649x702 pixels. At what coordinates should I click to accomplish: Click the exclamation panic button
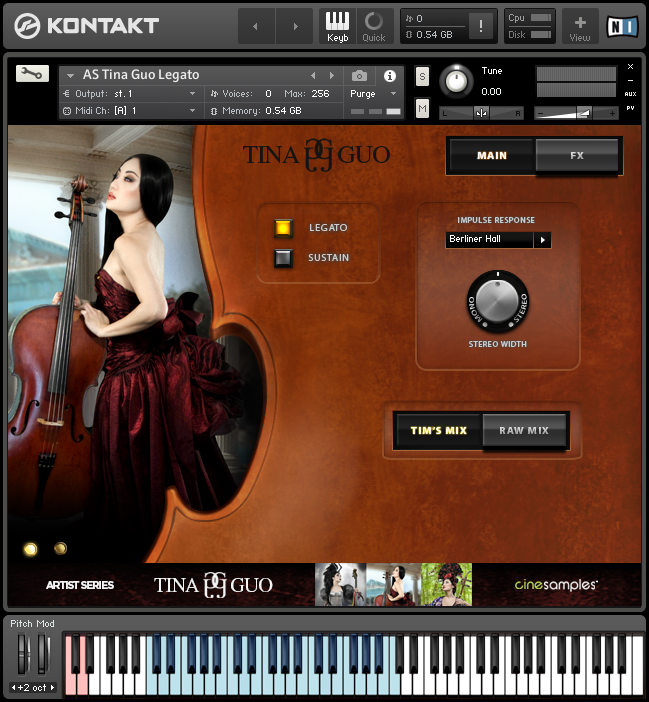point(481,26)
